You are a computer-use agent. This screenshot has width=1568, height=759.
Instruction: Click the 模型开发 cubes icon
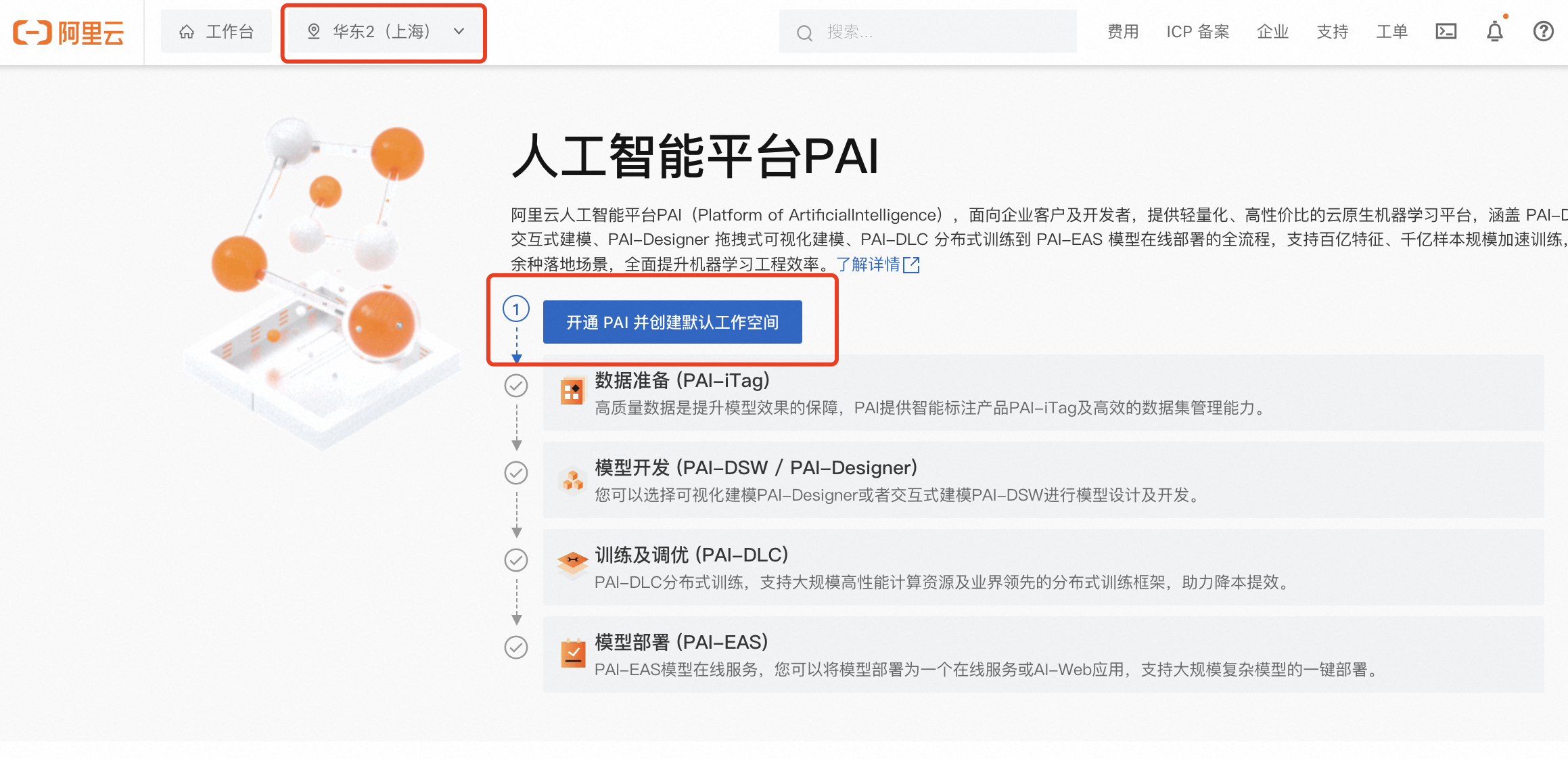coord(572,480)
